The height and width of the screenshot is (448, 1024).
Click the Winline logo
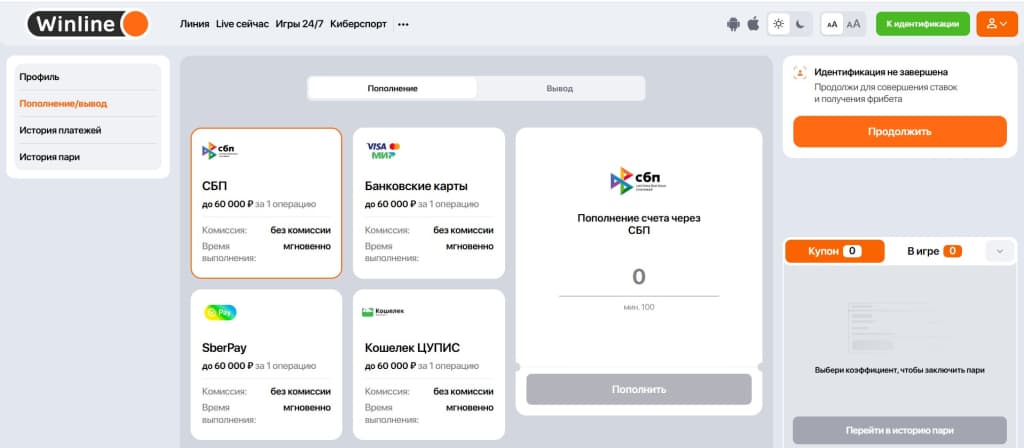[x=88, y=24]
